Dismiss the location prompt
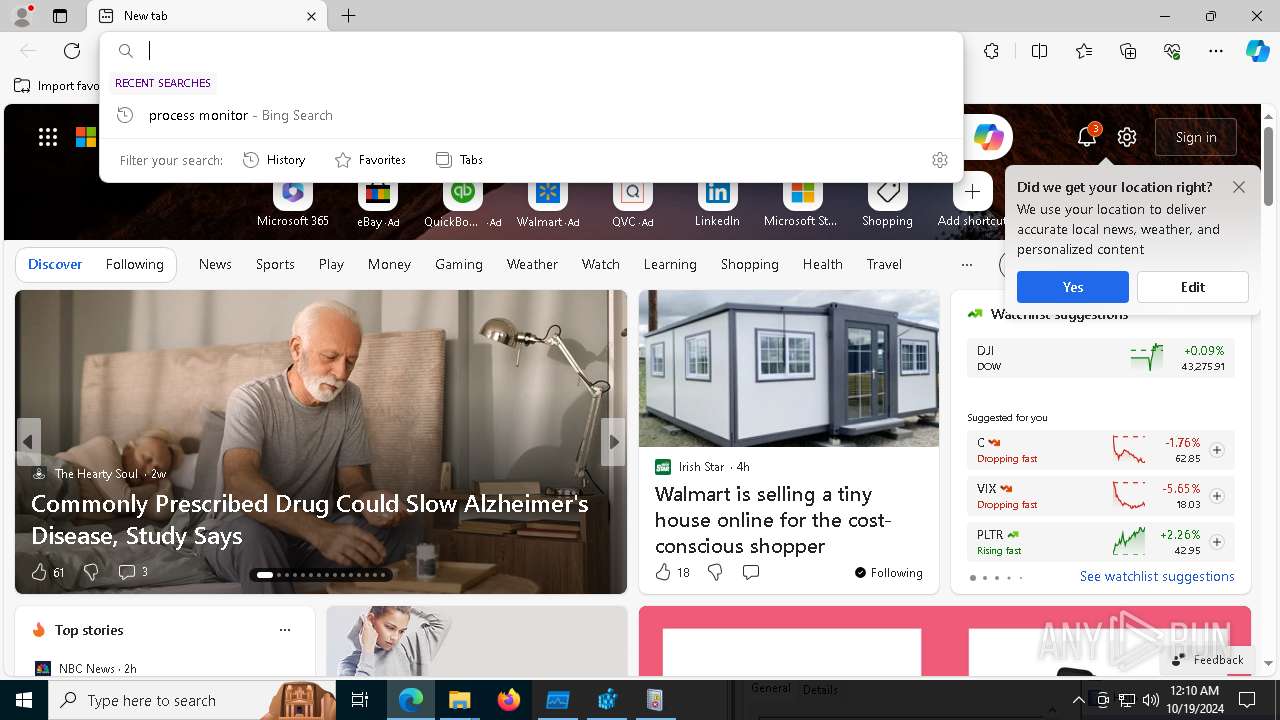Viewport: 1280px width, 720px height. [x=1239, y=187]
